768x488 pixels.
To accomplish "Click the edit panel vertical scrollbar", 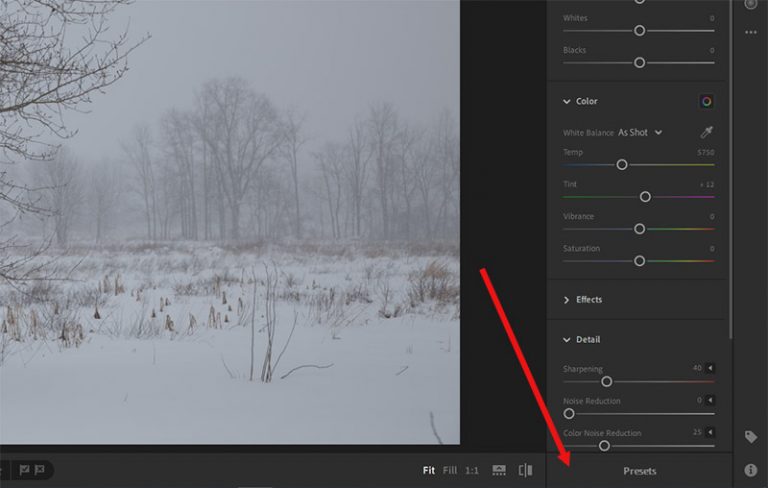I will click(731, 169).
